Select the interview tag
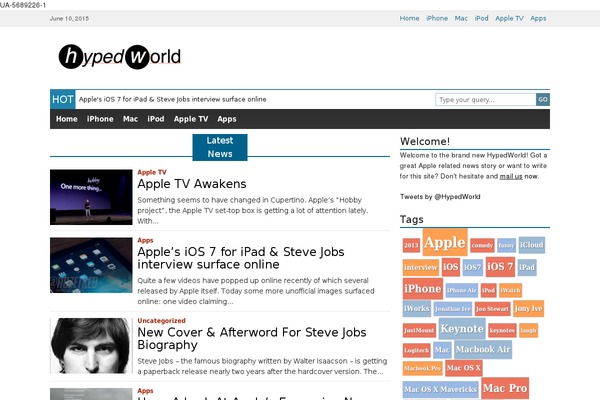 tap(421, 267)
